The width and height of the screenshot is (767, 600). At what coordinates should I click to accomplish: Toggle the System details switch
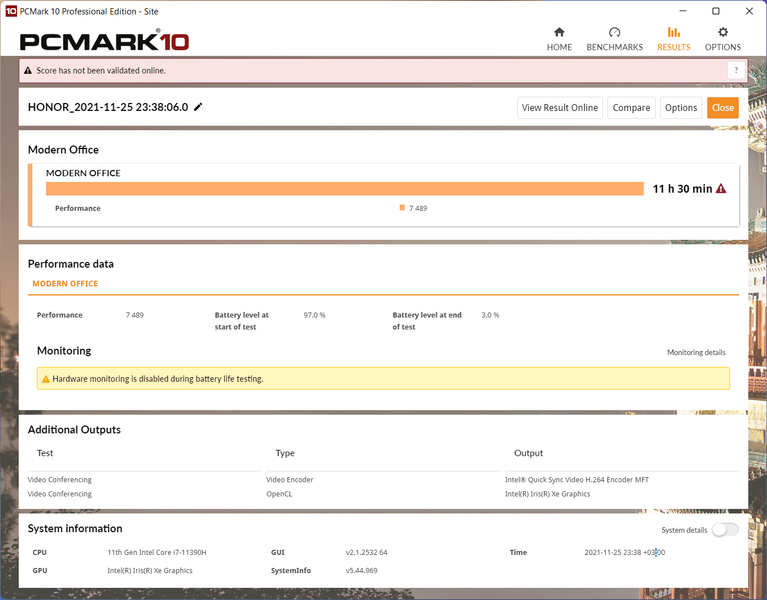click(x=725, y=530)
